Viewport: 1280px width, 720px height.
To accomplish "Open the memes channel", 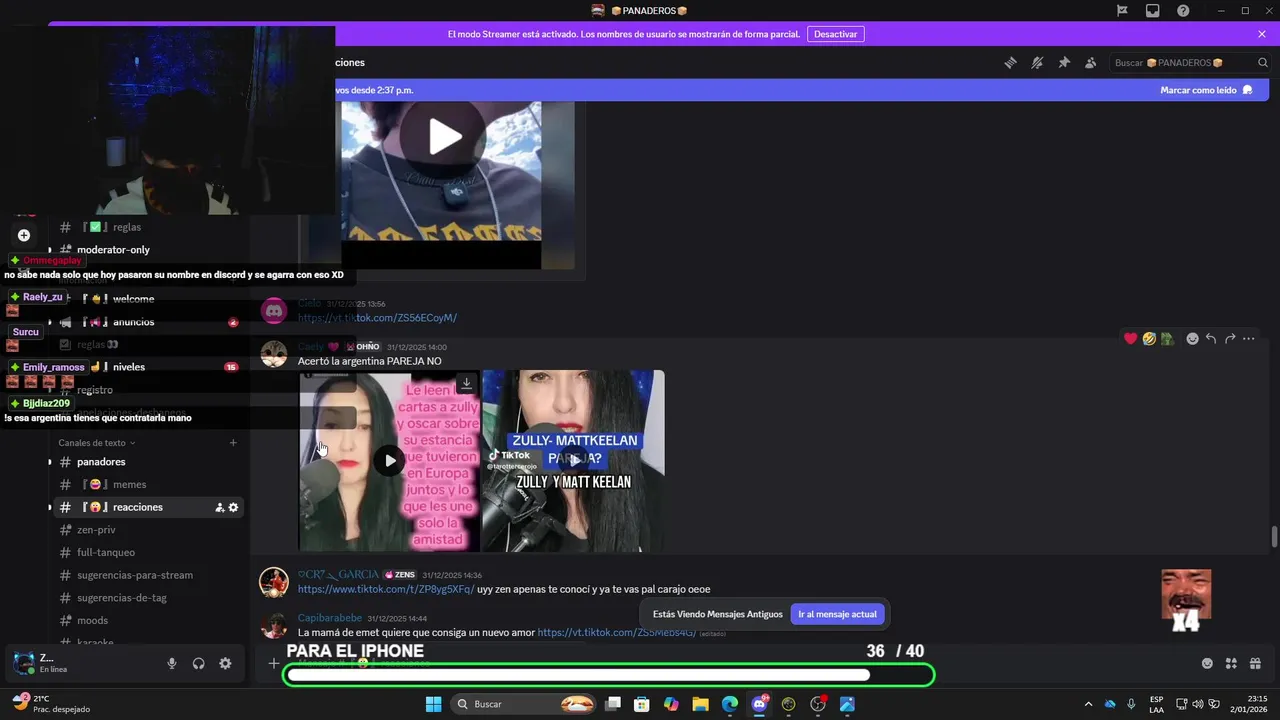I will [147, 485].
